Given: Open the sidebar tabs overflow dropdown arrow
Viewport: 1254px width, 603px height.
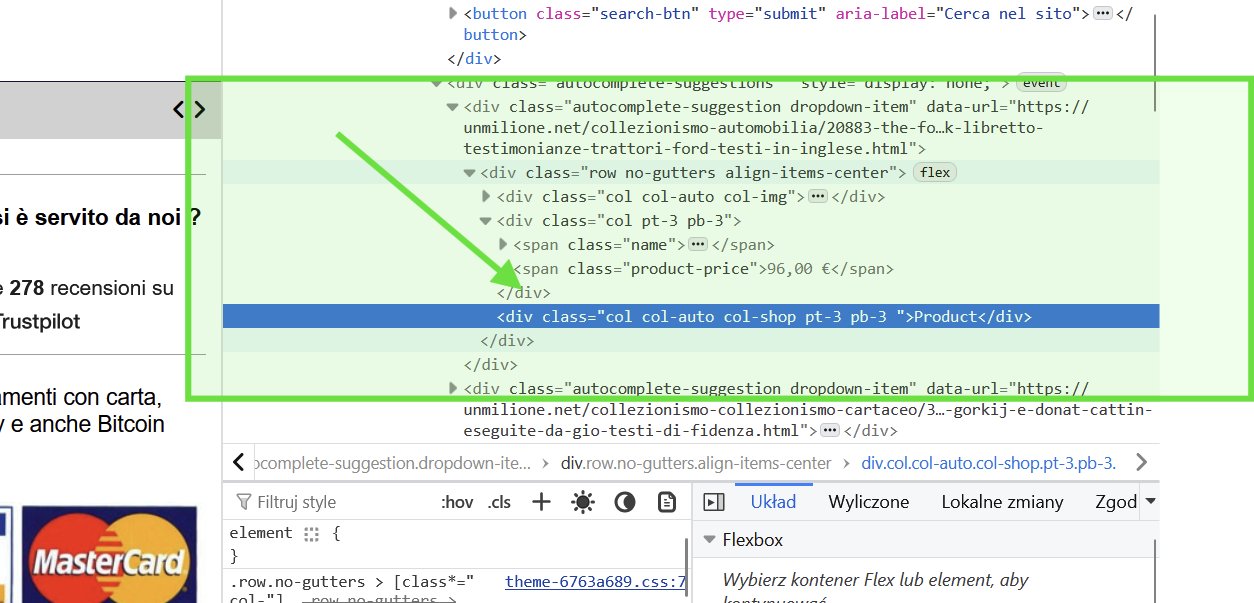Looking at the screenshot, I should (1150, 501).
